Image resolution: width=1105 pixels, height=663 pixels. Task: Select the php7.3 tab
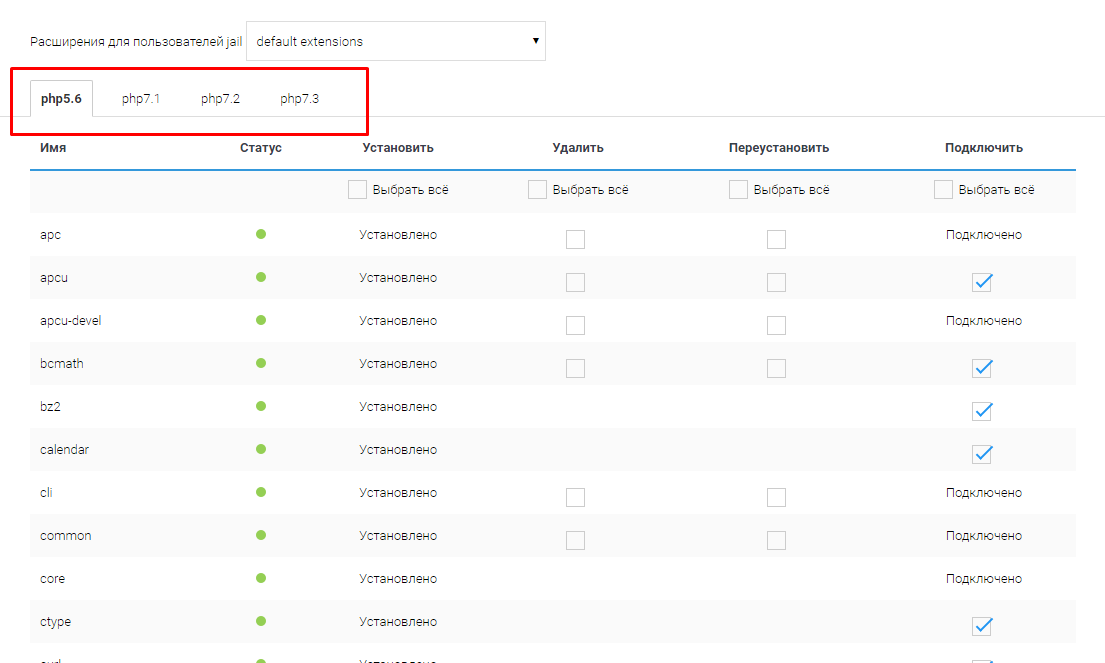pyautogui.click(x=299, y=99)
